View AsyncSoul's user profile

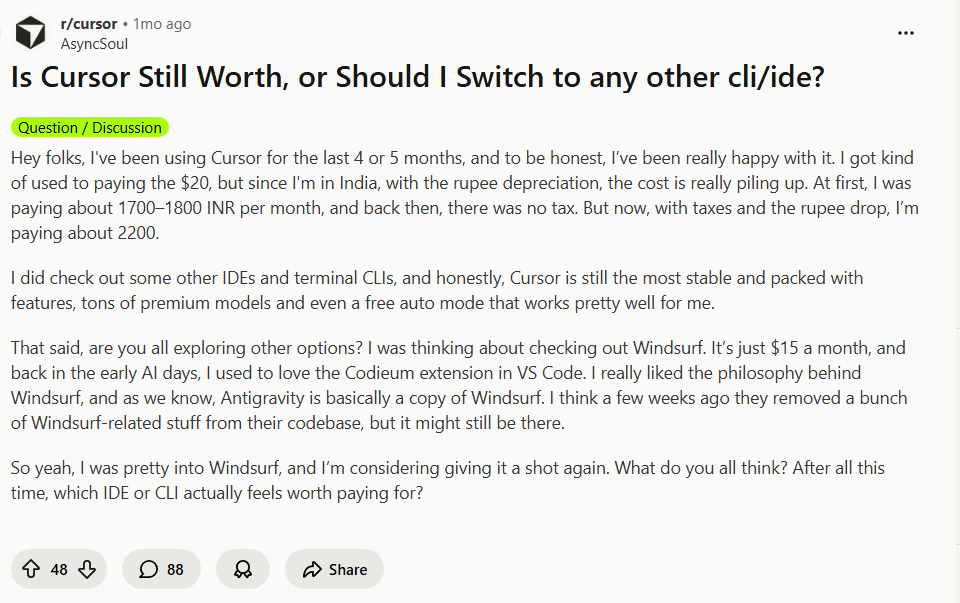coord(93,44)
